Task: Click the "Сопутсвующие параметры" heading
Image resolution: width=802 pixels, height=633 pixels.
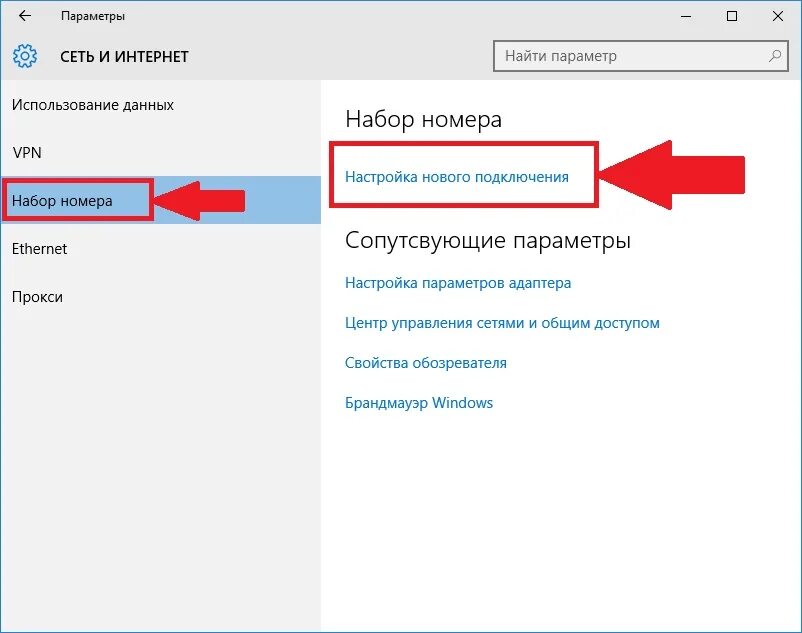Action: click(488, 240)
